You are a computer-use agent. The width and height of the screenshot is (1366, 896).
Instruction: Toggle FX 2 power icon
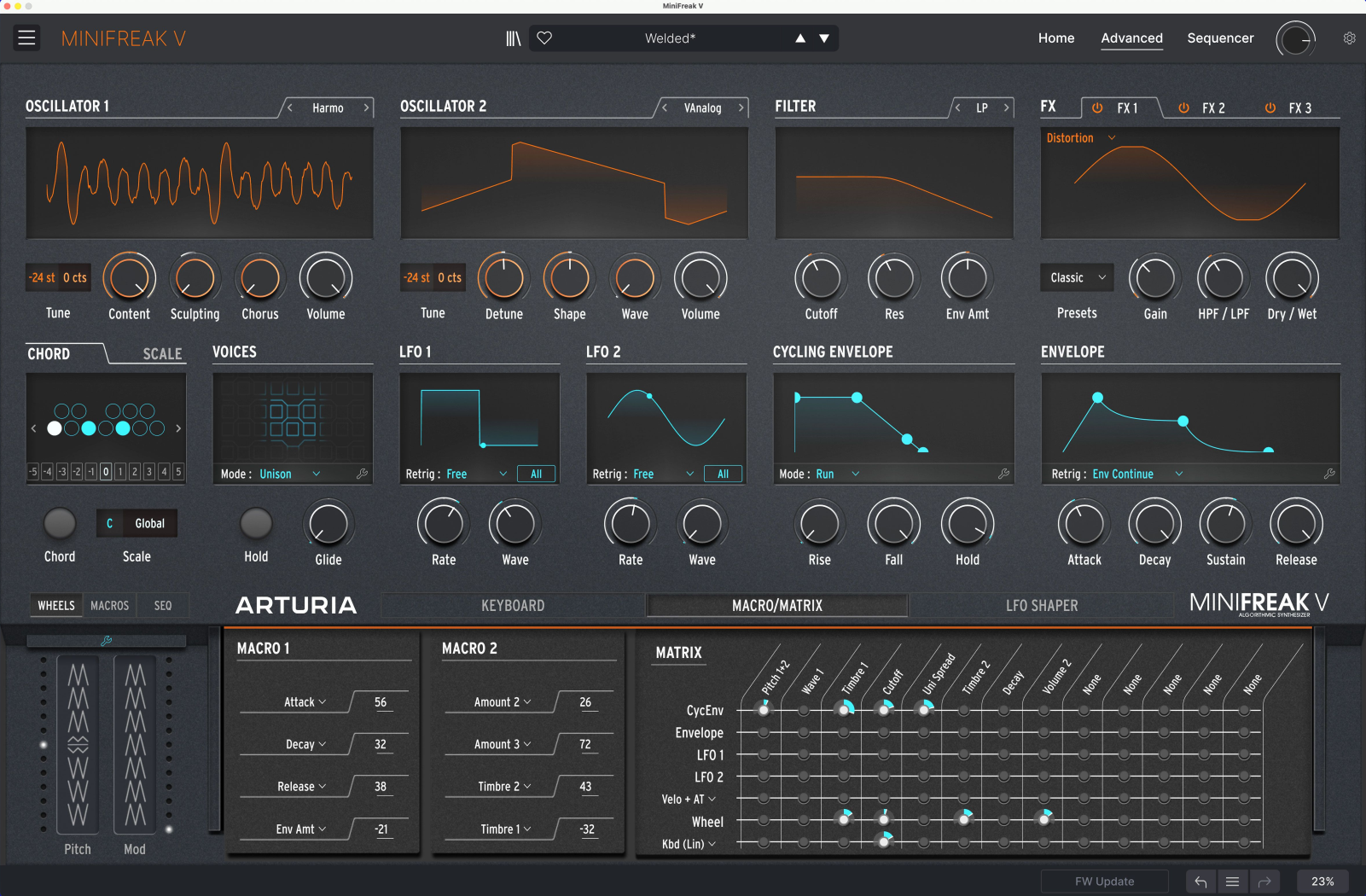point(1183,108)
